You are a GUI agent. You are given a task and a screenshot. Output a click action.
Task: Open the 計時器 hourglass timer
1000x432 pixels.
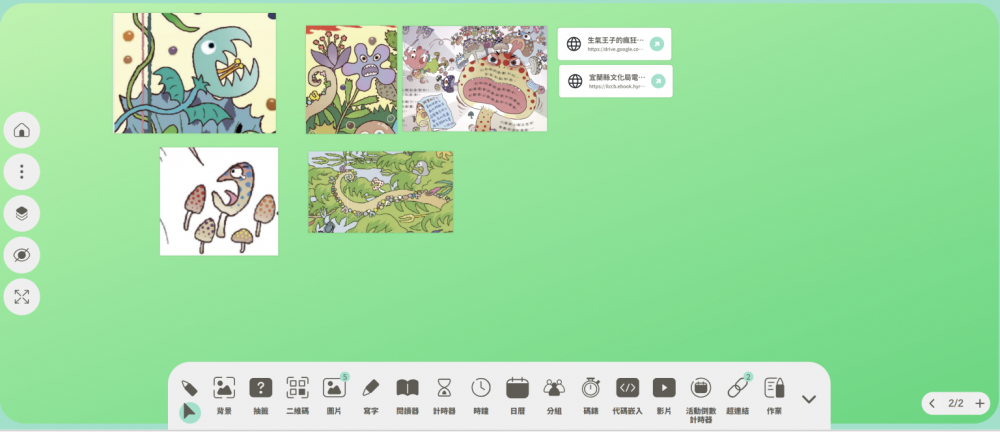[x=444, y=394]
